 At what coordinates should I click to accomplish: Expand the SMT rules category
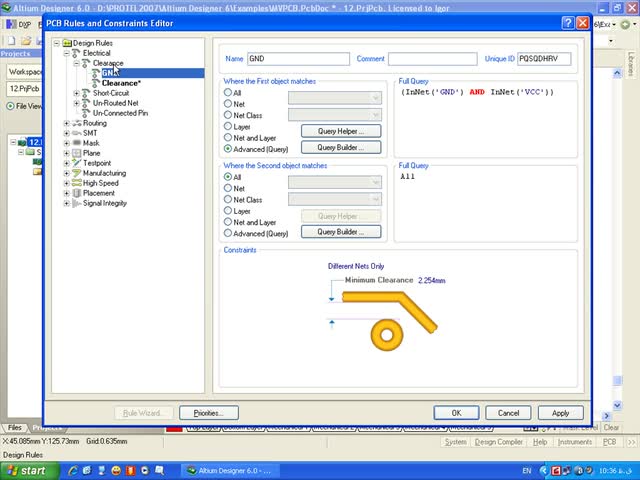(67, 133)
